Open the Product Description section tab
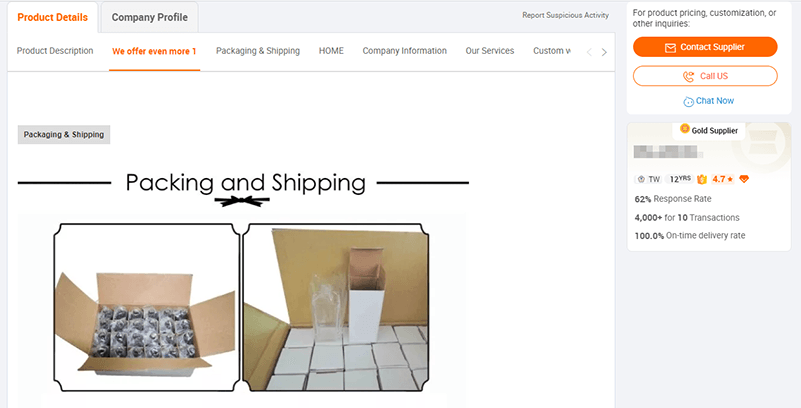 click(x=55, y=51)
